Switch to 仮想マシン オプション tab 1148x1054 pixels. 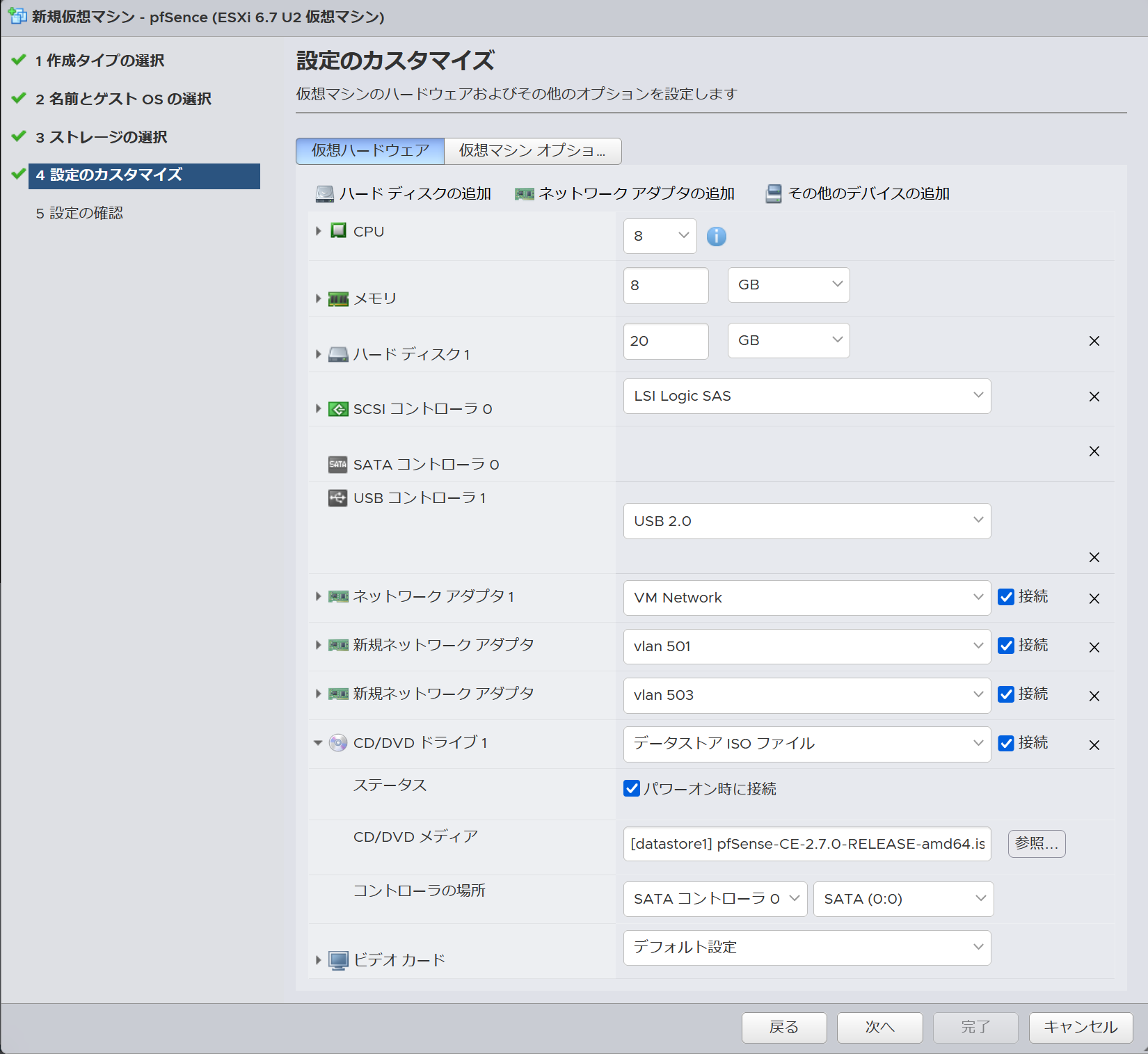pyautogui.click(x=532, y=150)
